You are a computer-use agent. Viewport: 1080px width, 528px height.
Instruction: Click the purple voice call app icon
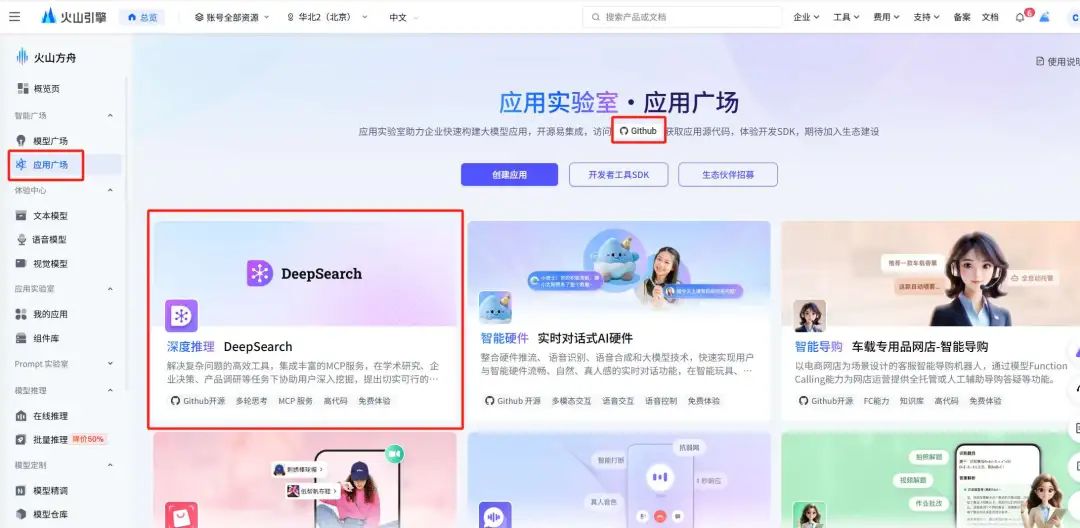tap(495, 516)
